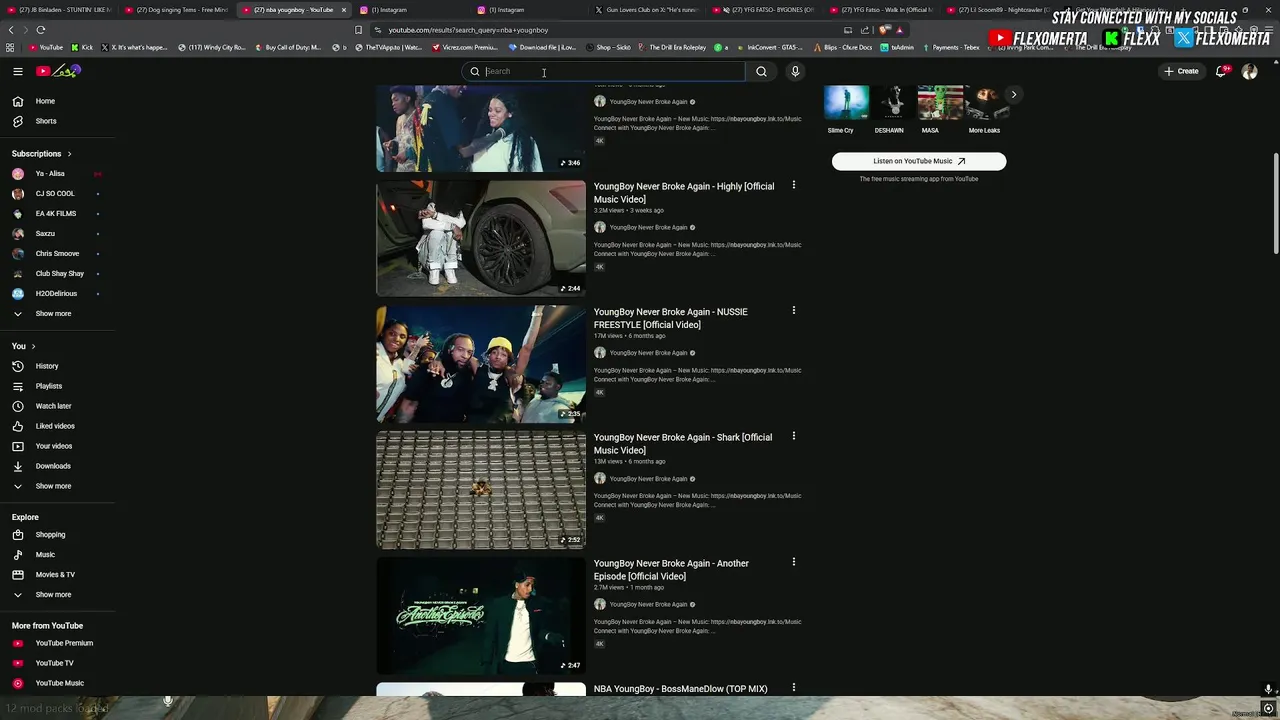Click the magnifier search button
Viewport: 1280px width, 720px height.
761,71
